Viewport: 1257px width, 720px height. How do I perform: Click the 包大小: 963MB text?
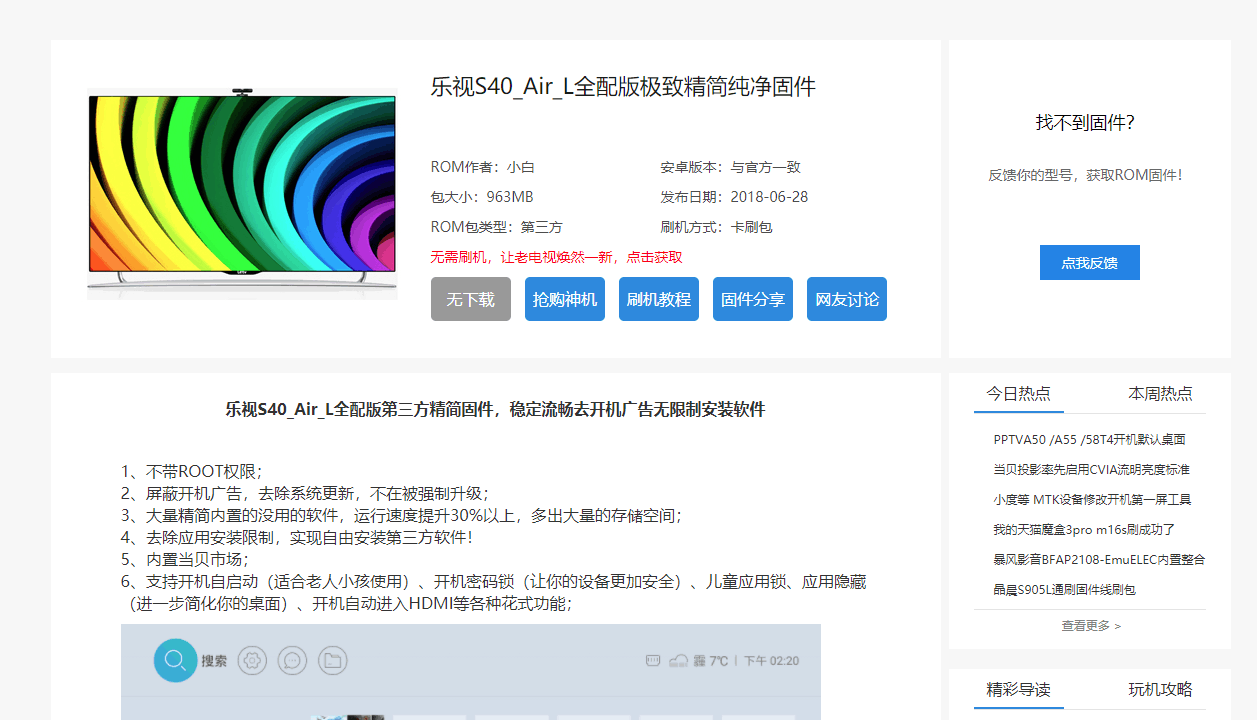(x=482, y=197)
